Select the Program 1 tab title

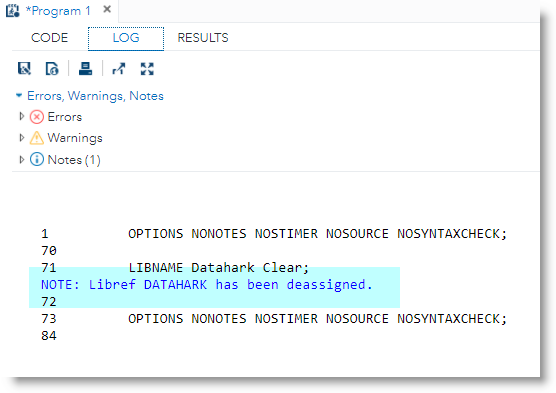tap(58, 11)
